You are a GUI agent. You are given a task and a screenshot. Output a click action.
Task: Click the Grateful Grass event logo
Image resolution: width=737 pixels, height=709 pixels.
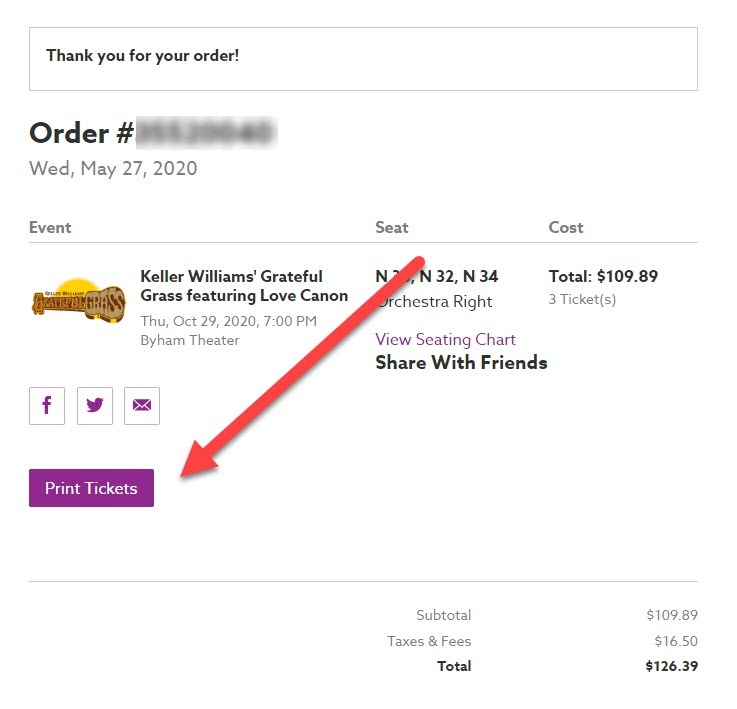click(78, 298)
